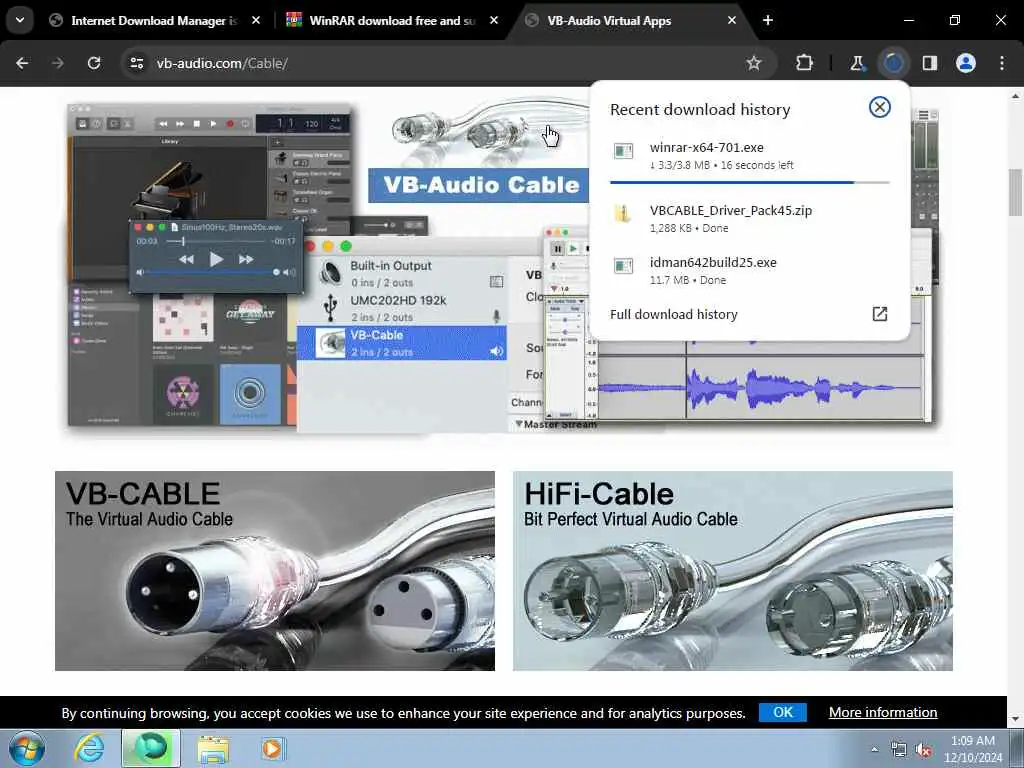Reload the VB-Audio page
Image resolution: width=1024 pixels, height=768 pixels.
point(94,63)
